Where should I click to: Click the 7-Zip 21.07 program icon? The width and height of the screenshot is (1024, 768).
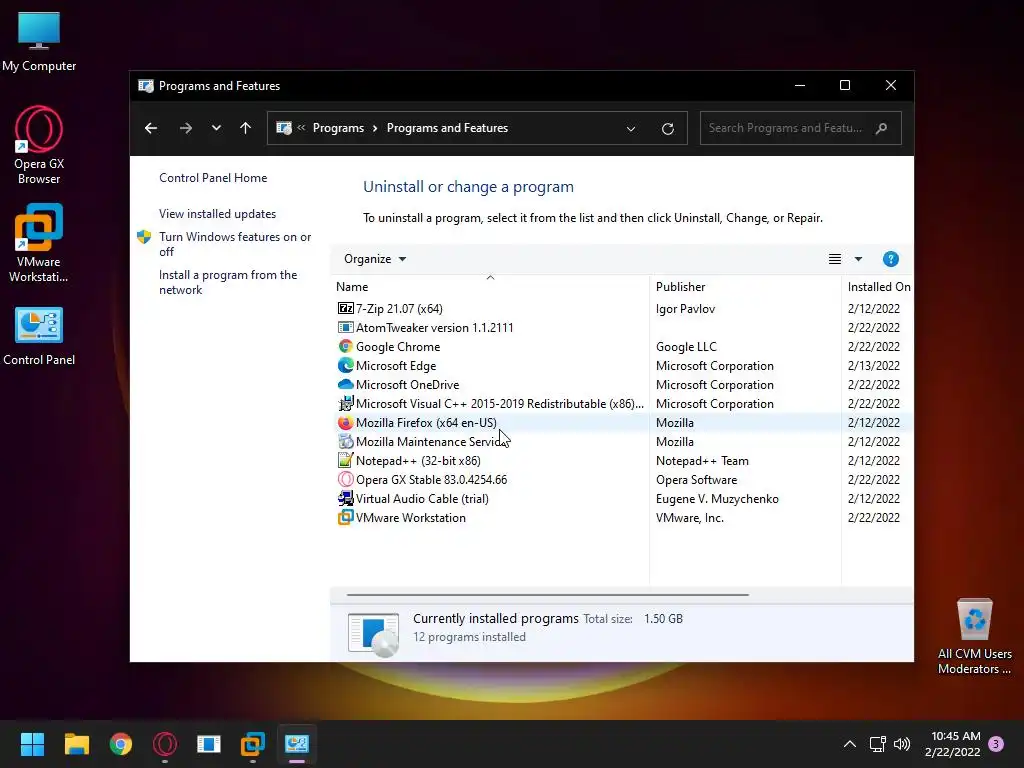point(345,308)
